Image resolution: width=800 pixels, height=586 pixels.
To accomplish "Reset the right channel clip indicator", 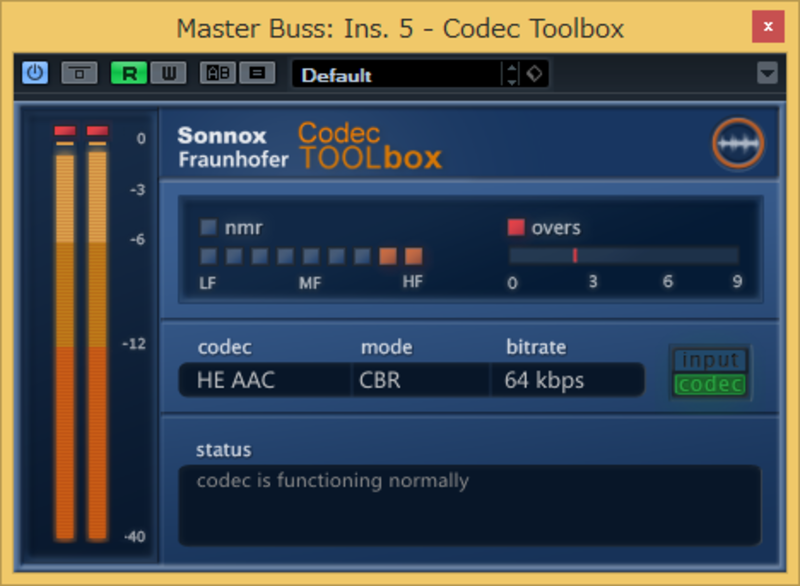I will (x=97, y=131).
